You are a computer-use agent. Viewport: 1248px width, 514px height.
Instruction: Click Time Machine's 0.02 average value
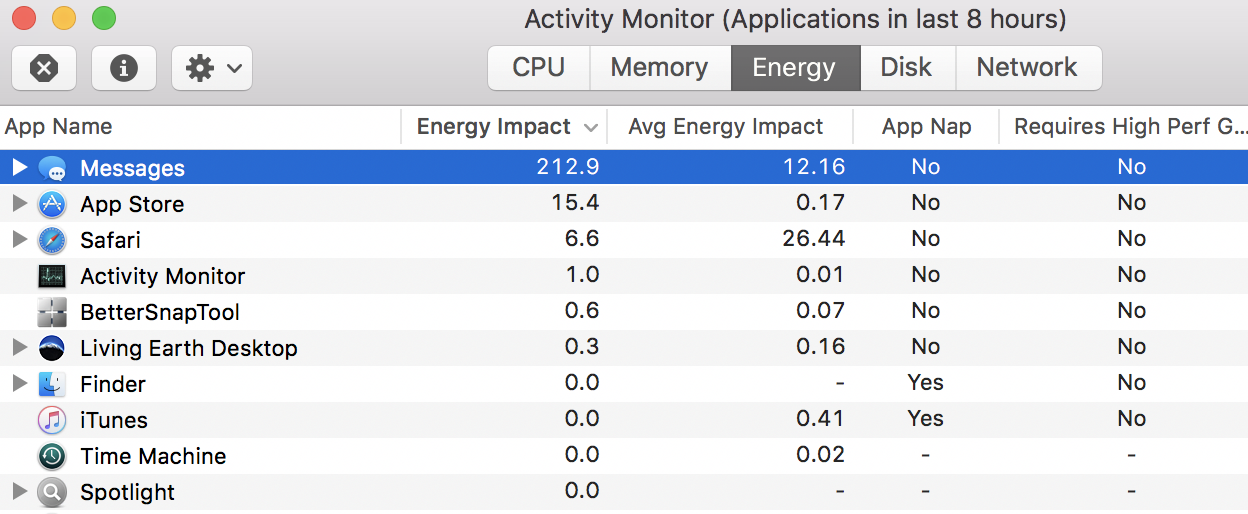819,455
